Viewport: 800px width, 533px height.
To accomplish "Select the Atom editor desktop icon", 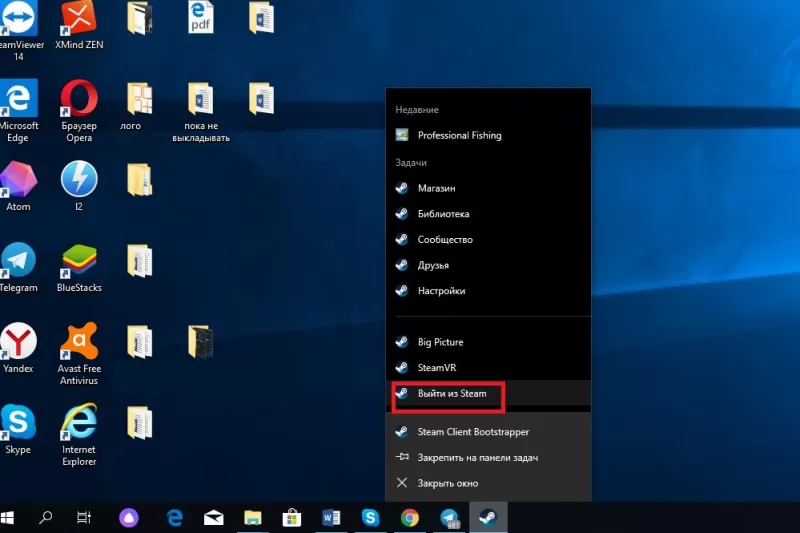I will (18, 180).
